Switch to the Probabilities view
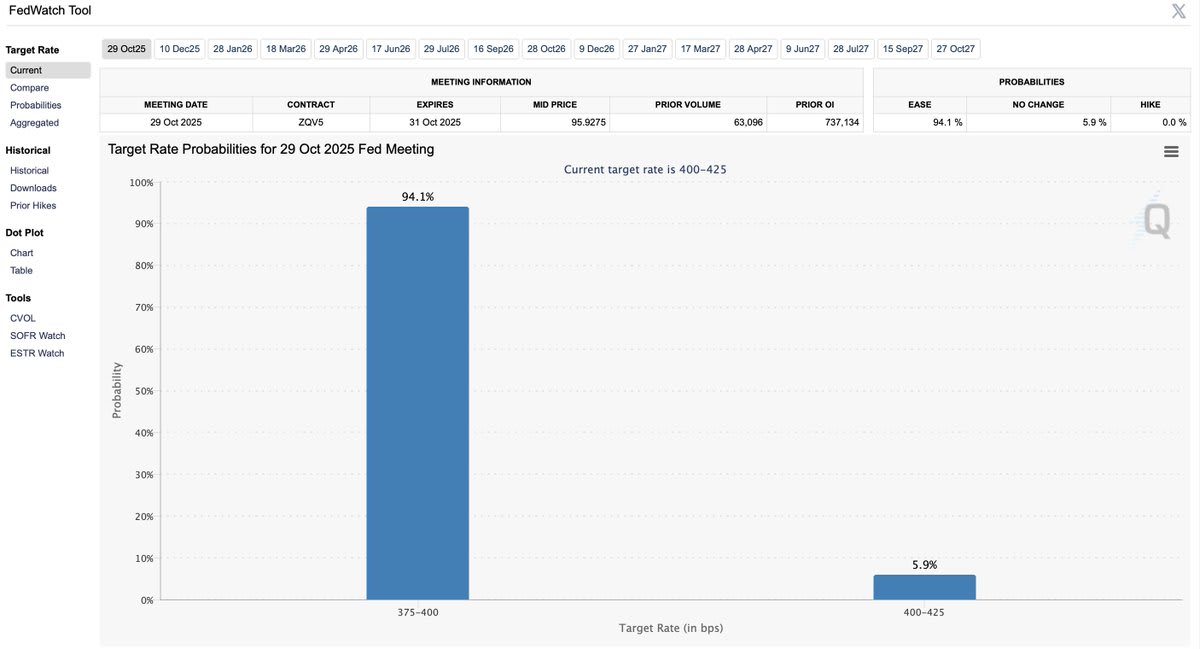The width and height of the screenshot is (1200, 649). 34,105
